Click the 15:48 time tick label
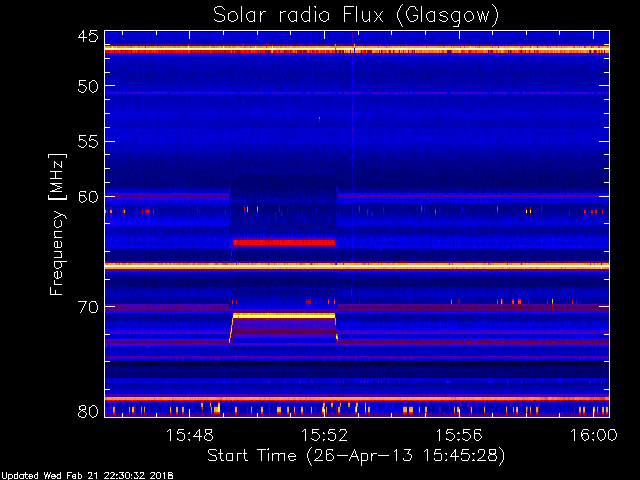 coord(190,435)
